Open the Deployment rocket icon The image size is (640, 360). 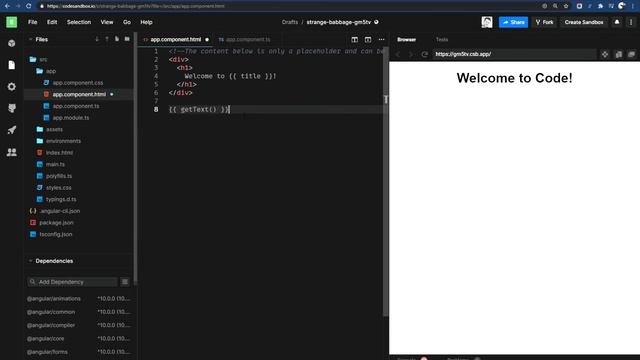pyautogui.click(x=11, y=130)
